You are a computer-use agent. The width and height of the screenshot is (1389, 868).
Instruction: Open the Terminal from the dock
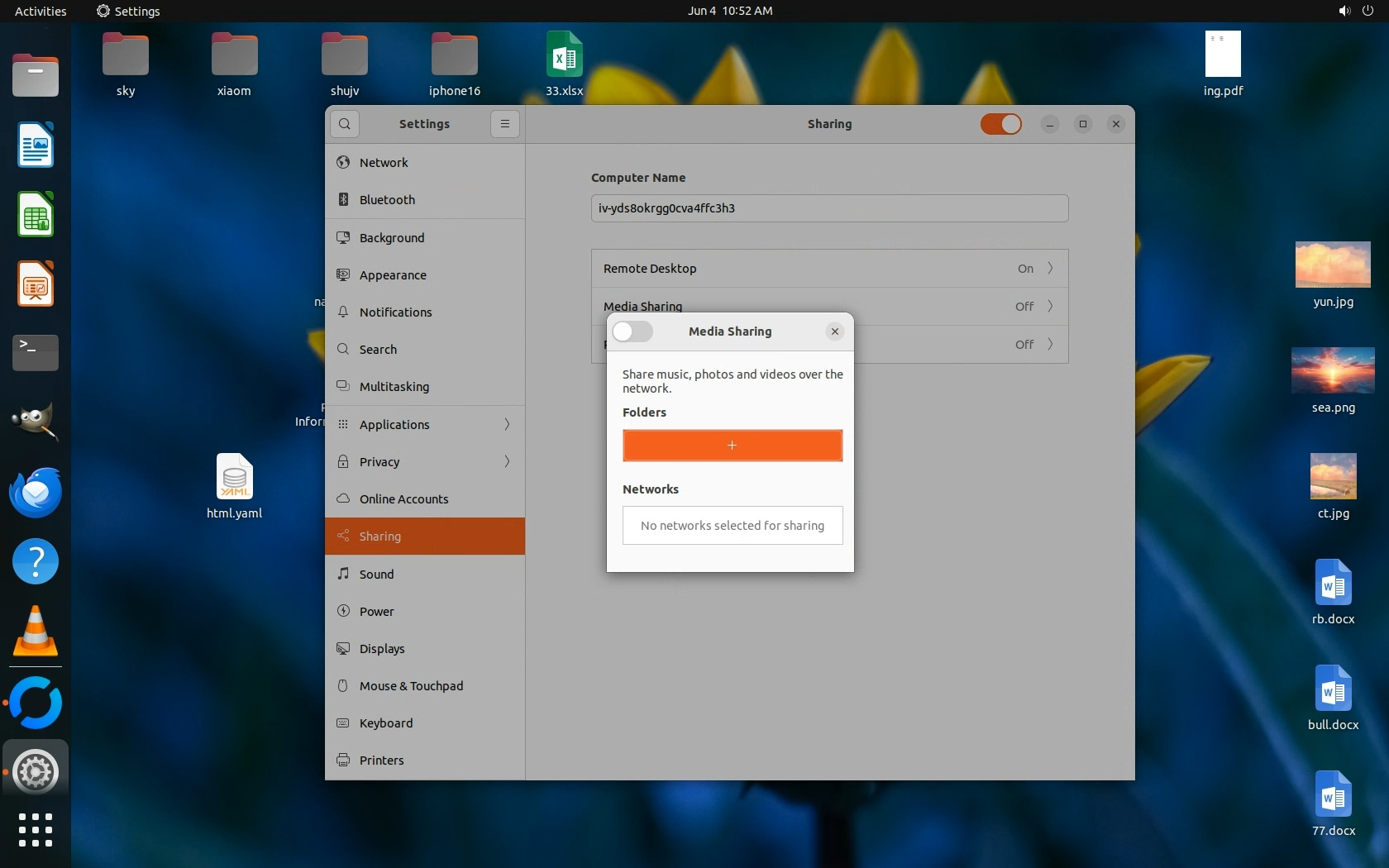coord(36,353)
